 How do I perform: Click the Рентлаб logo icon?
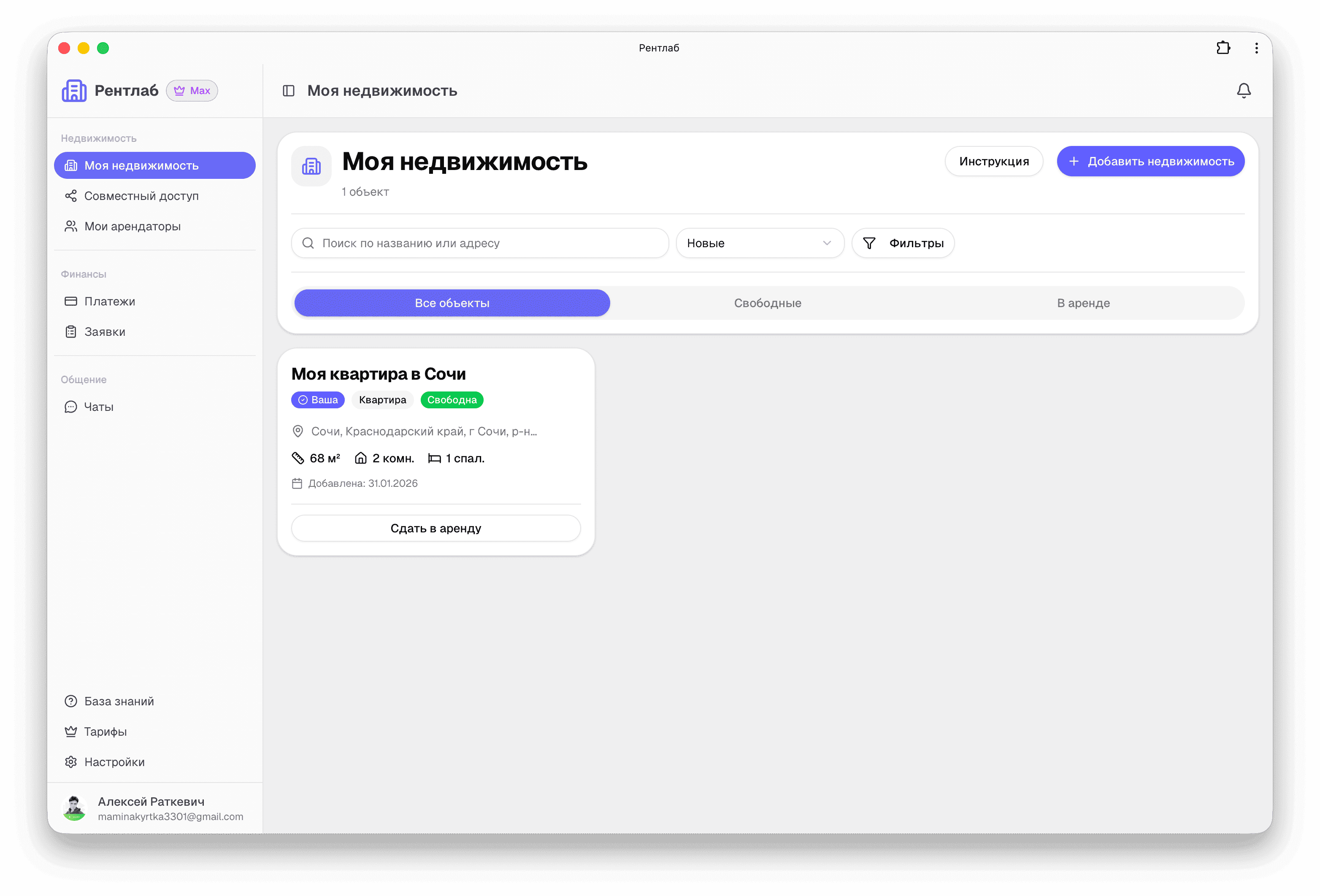(x=74, y=91)
